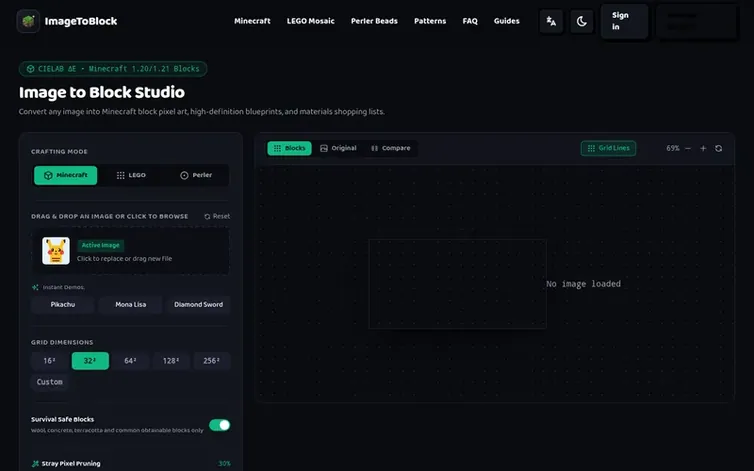
Task: Toggle the Grid Lines button
Action: 608,148
